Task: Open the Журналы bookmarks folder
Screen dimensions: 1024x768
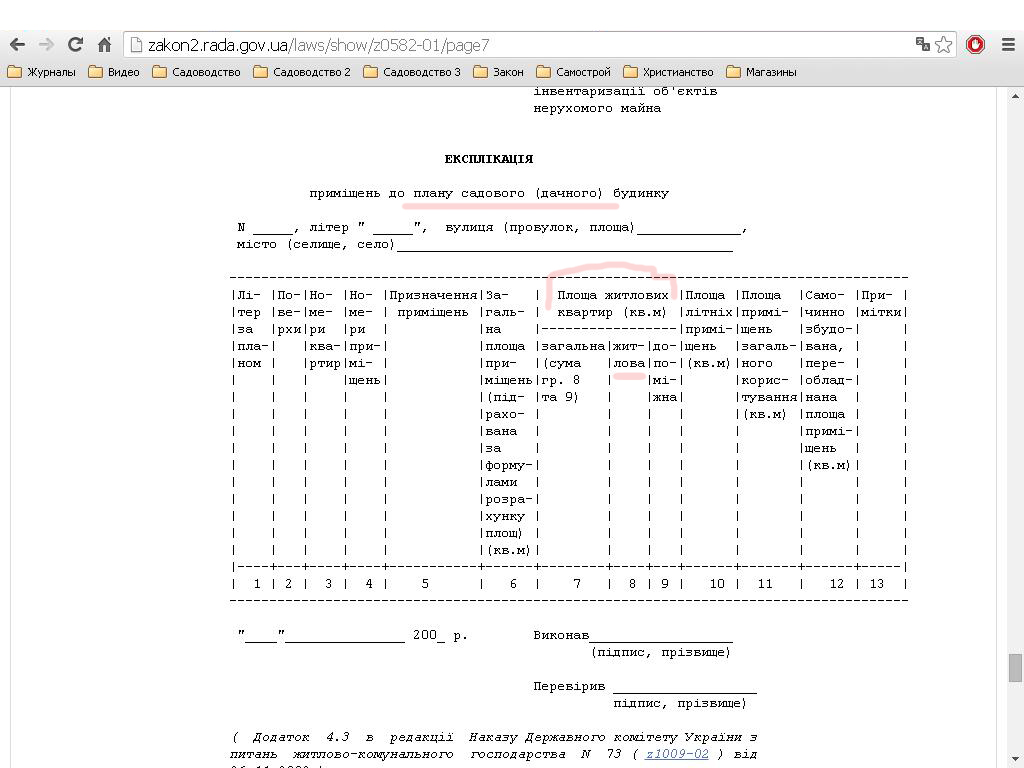Action: [42, 72]
